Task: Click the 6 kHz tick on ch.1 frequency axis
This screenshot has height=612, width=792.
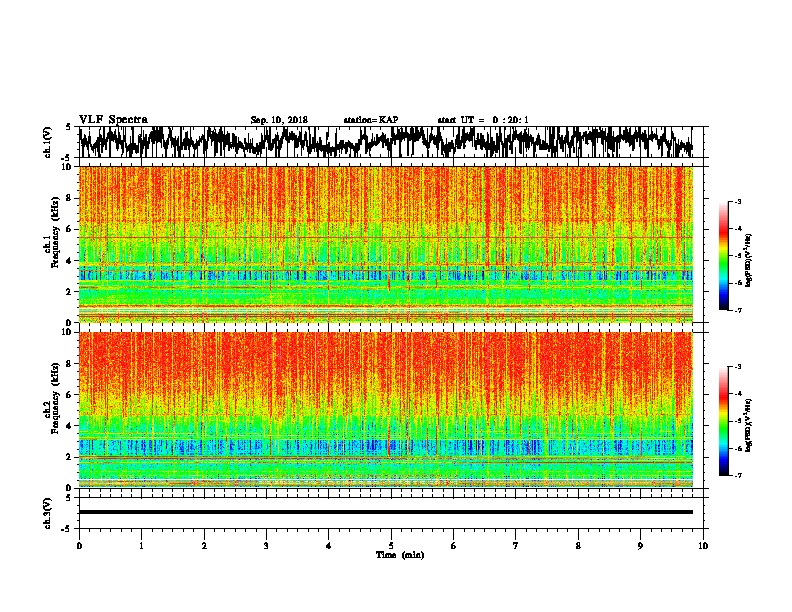Action: [x=69, y=229]
